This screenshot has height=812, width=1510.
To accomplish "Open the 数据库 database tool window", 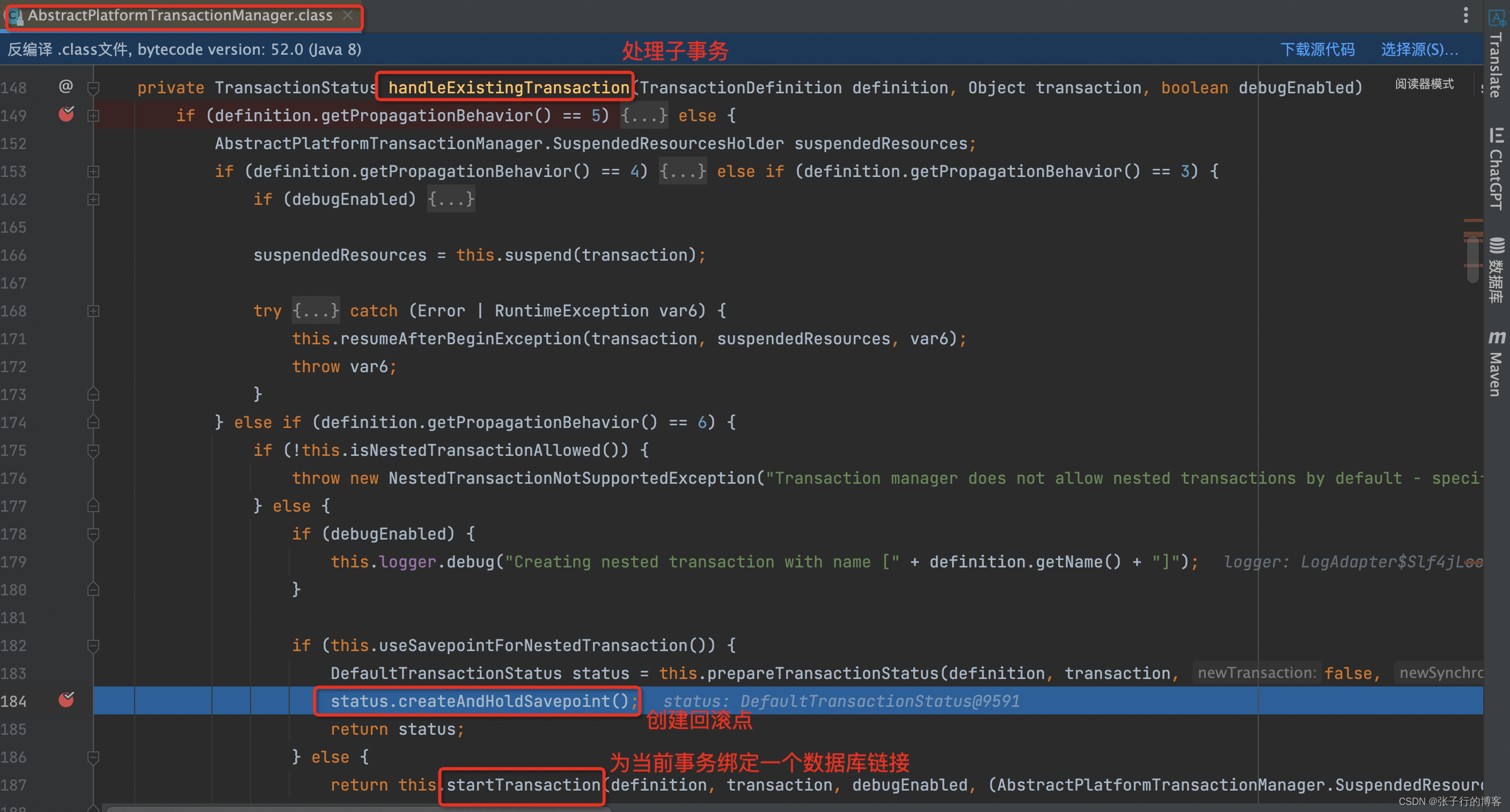I will coord(1497,269).
